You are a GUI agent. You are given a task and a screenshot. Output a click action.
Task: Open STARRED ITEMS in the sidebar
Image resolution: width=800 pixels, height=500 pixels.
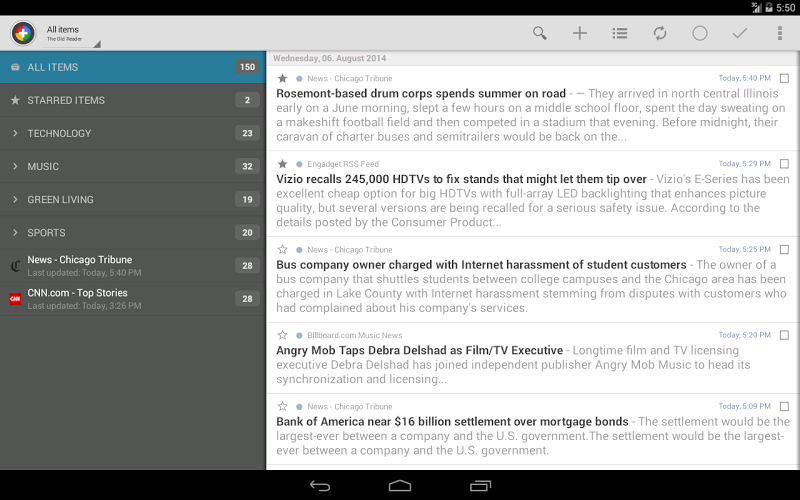tap(133, 100)
